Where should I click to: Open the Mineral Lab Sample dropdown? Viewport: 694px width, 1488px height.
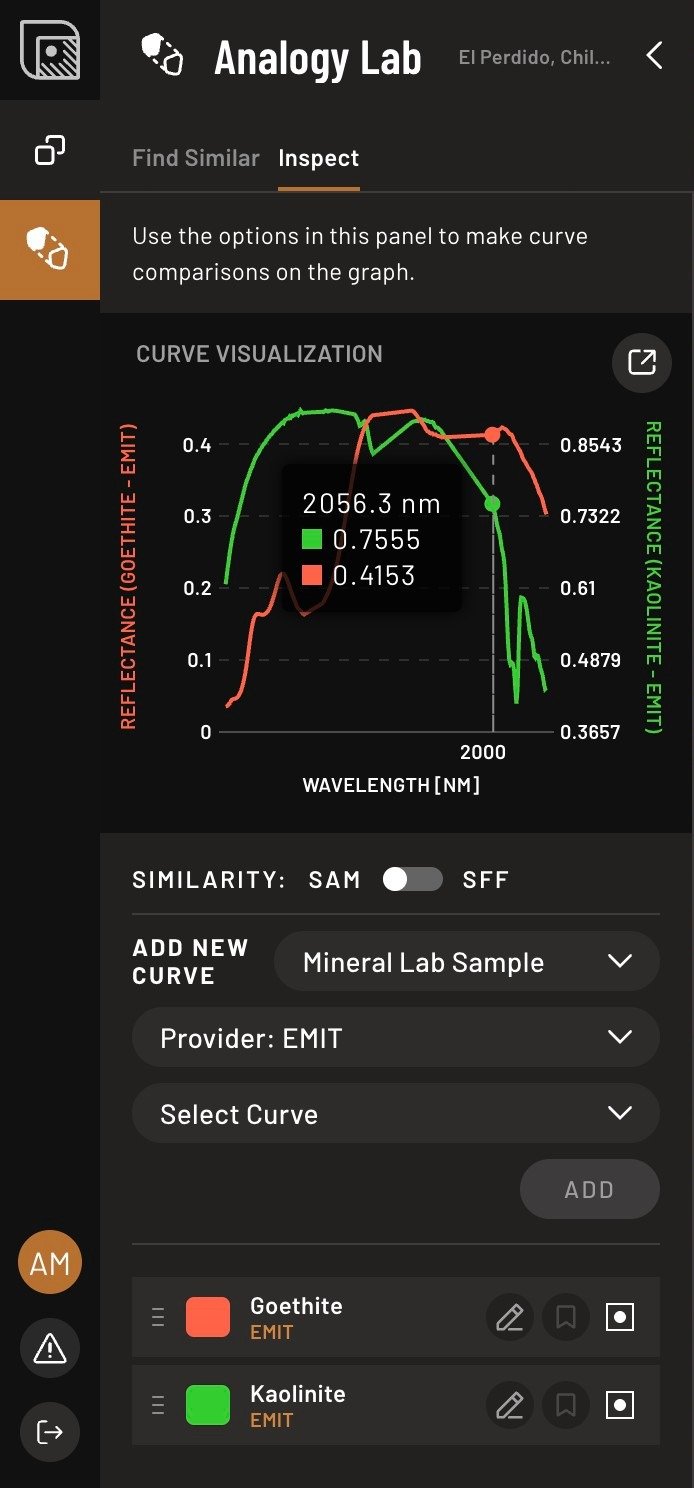(x=467, y=962)
